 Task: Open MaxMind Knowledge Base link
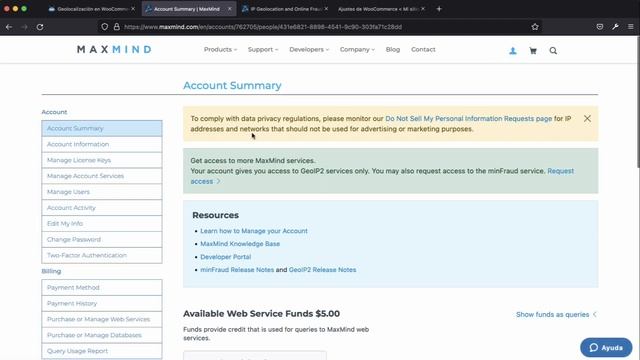point(240,244)
